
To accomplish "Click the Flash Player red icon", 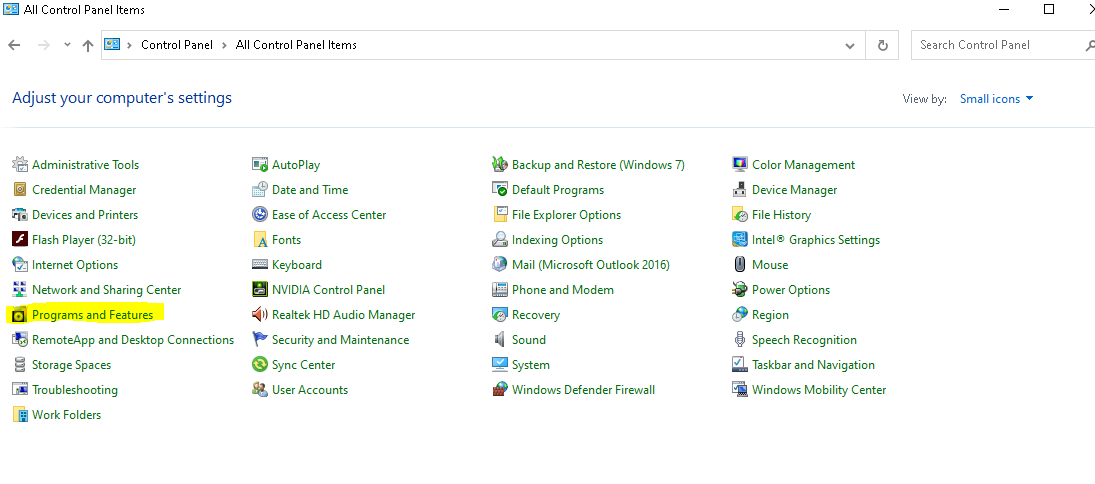I will tap(20, 240).
